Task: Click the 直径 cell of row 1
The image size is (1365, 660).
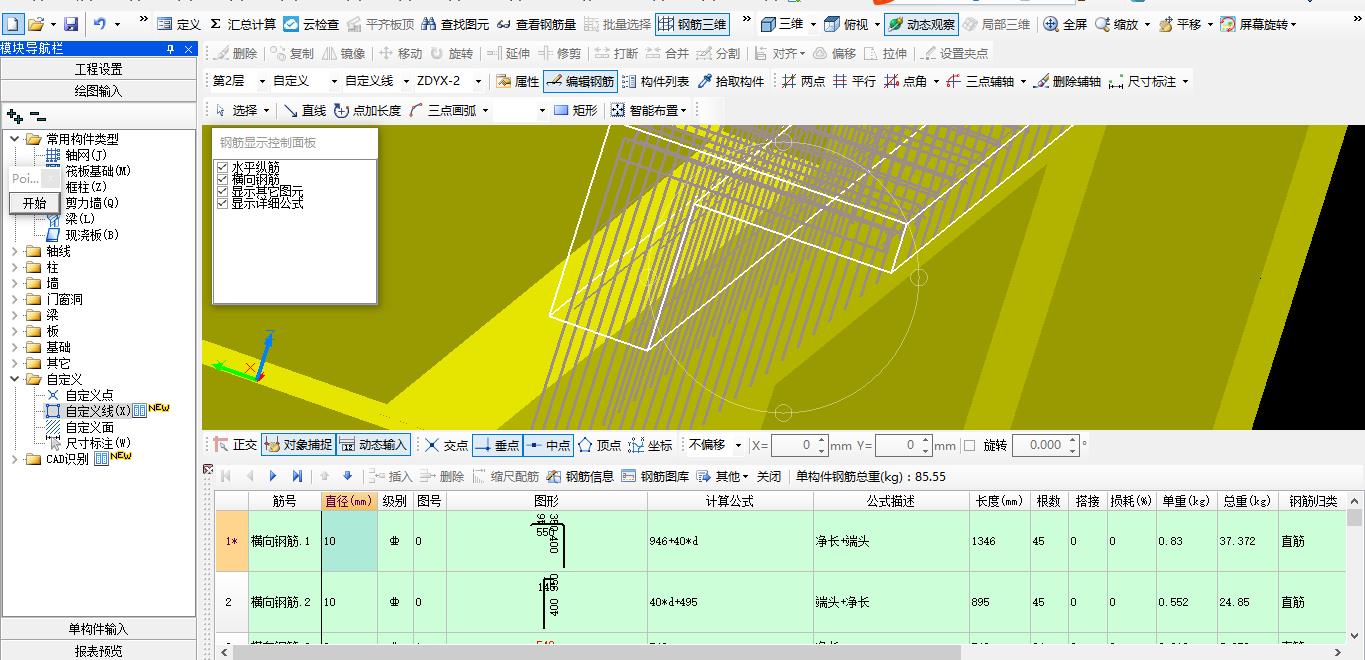Action: [349, 541]
